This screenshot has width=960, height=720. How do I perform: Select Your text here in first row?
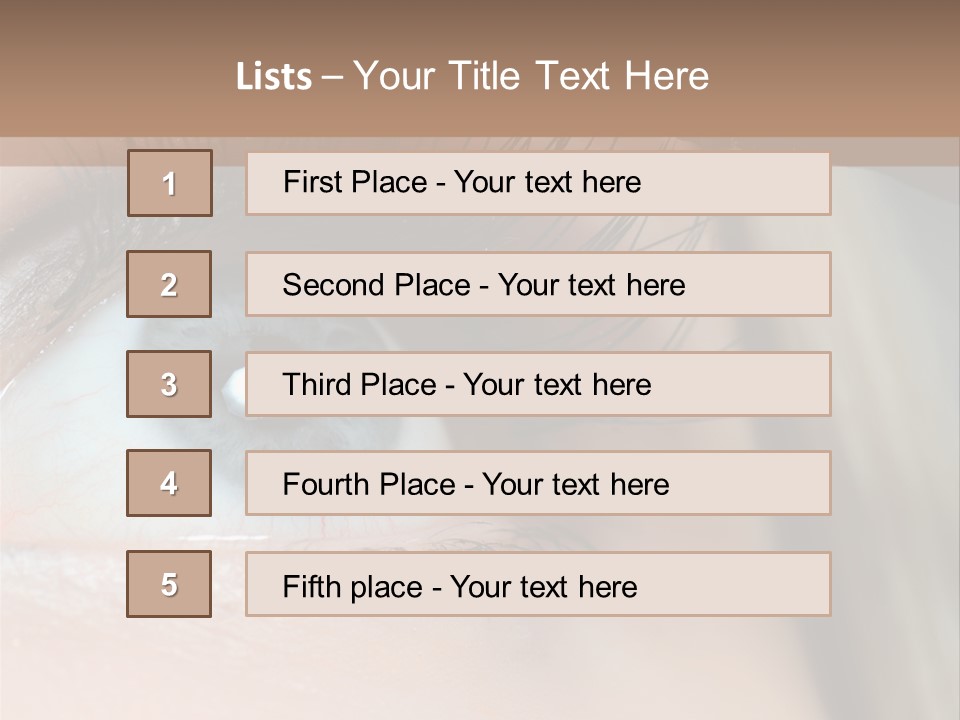point(547,182)
